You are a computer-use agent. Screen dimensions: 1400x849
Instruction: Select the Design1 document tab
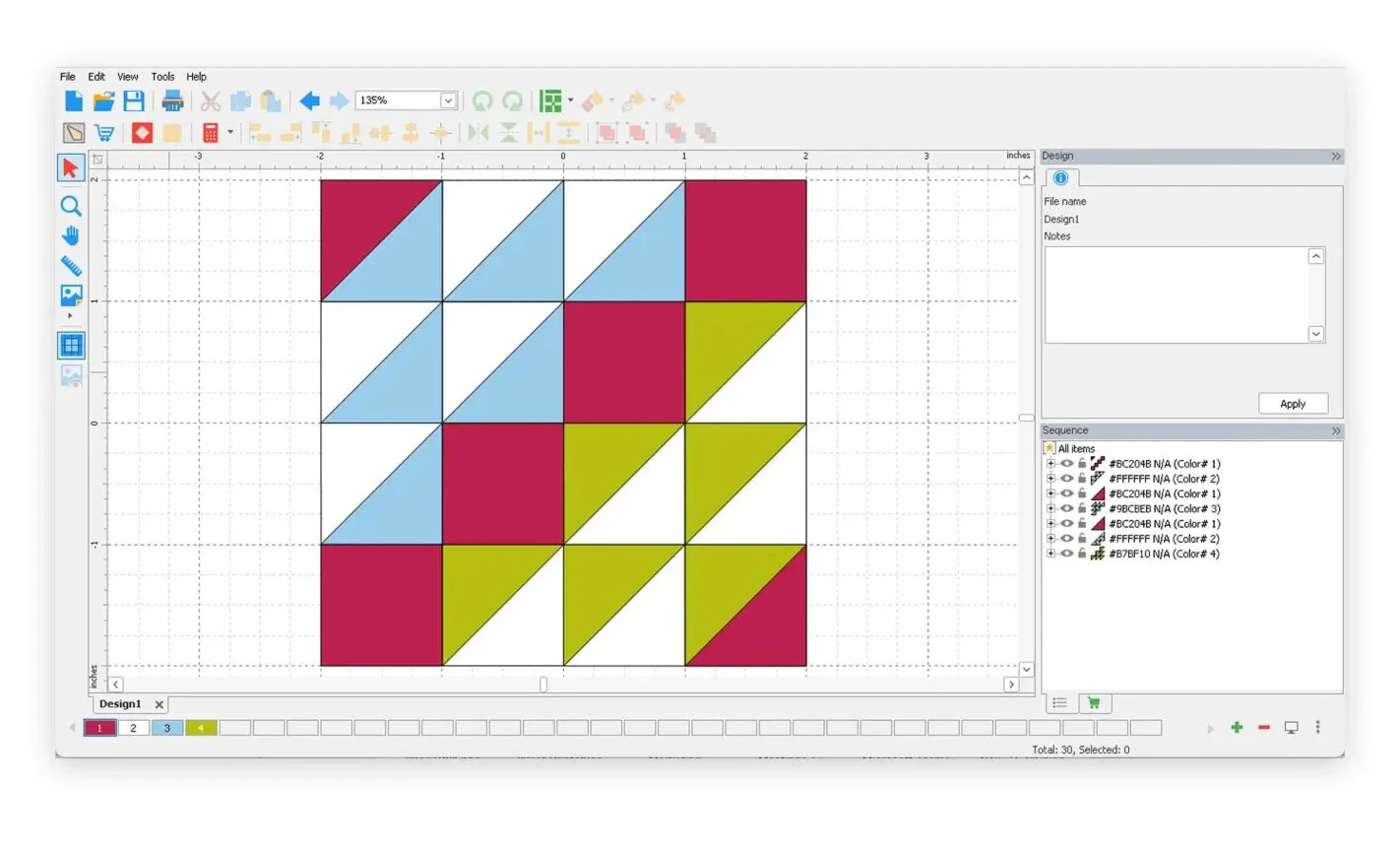(x=120, y=705)
